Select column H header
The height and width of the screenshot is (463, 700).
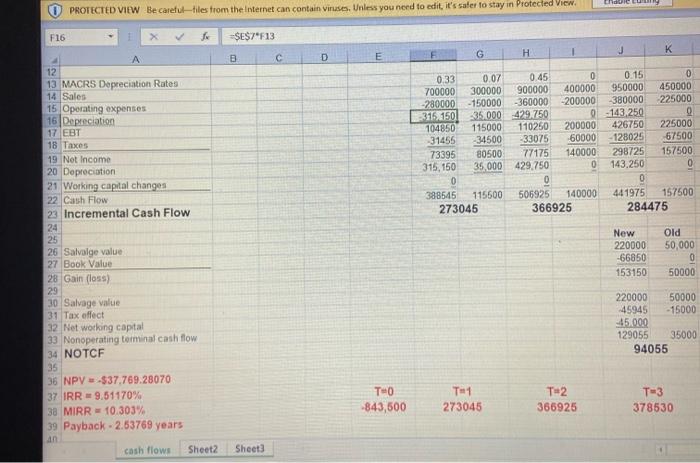[x=526, y=53]
